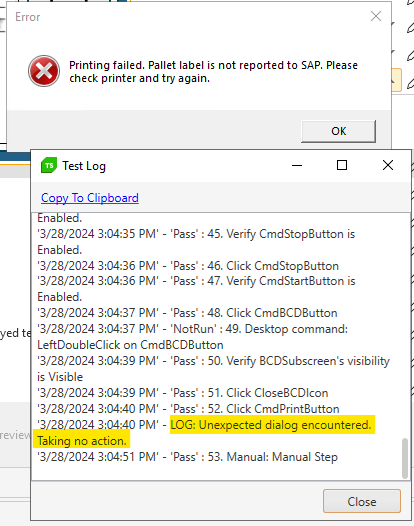Close the Test Log window using X
Image resolution: width=414 pixels, height=526 pixels.
(388, 165)
